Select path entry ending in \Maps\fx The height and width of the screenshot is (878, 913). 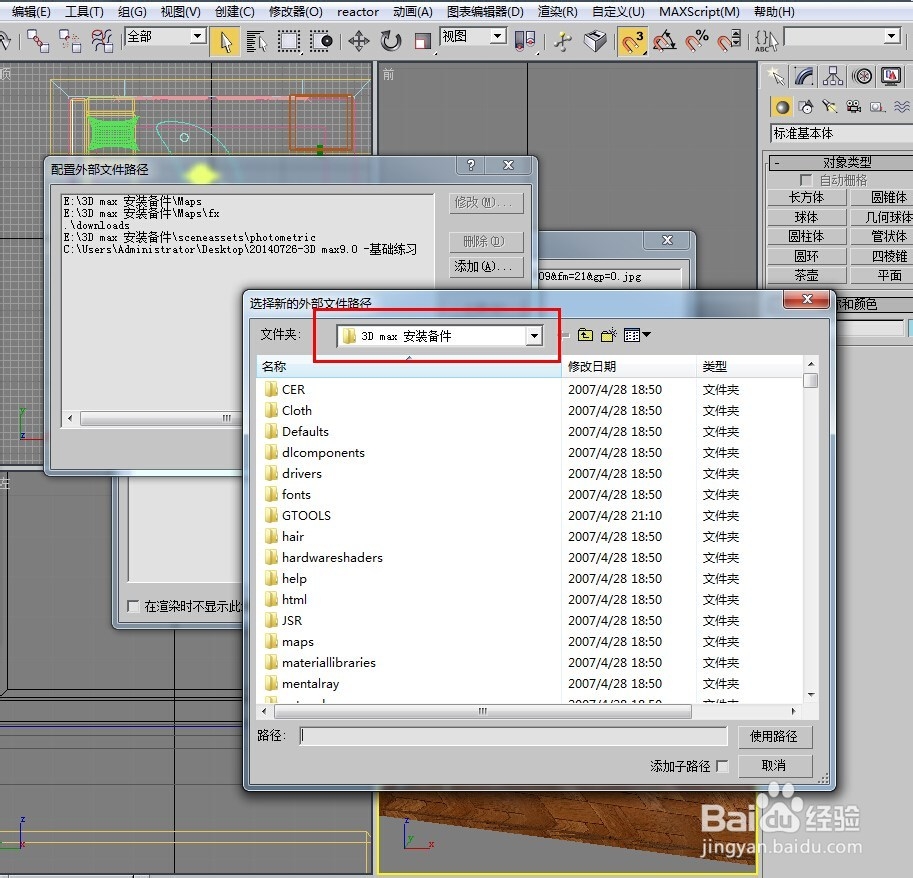tap(141, 214)
